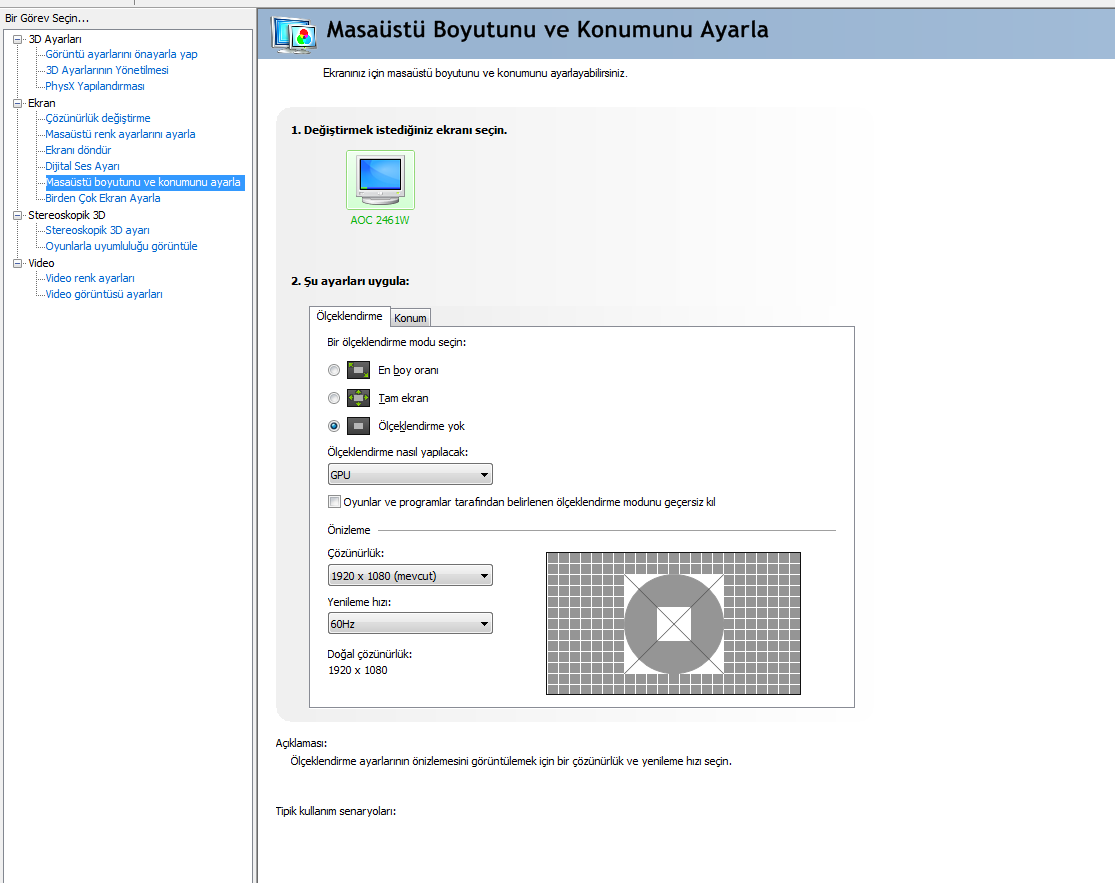Open "Görüntü ayarlarını önayarla yap" link
This screenshot has width=1115, height=883.
click(122, 54)
